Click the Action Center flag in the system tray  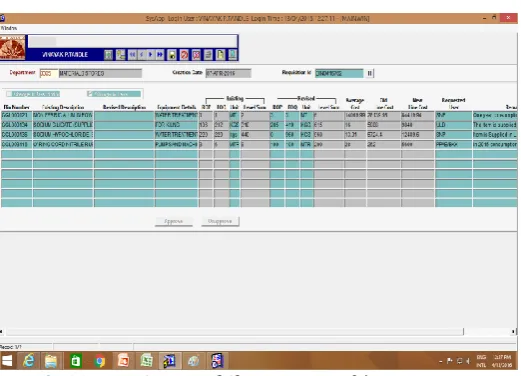450,361
